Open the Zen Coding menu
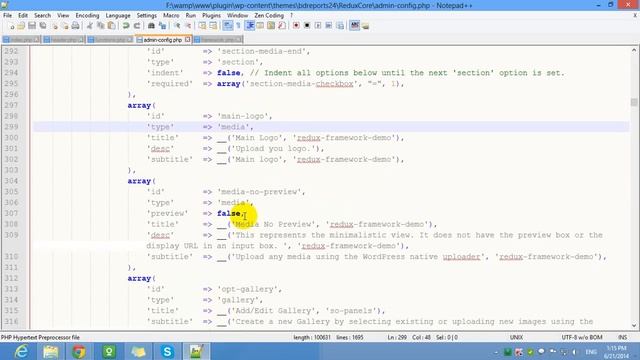640x360 pixels. 269,16
